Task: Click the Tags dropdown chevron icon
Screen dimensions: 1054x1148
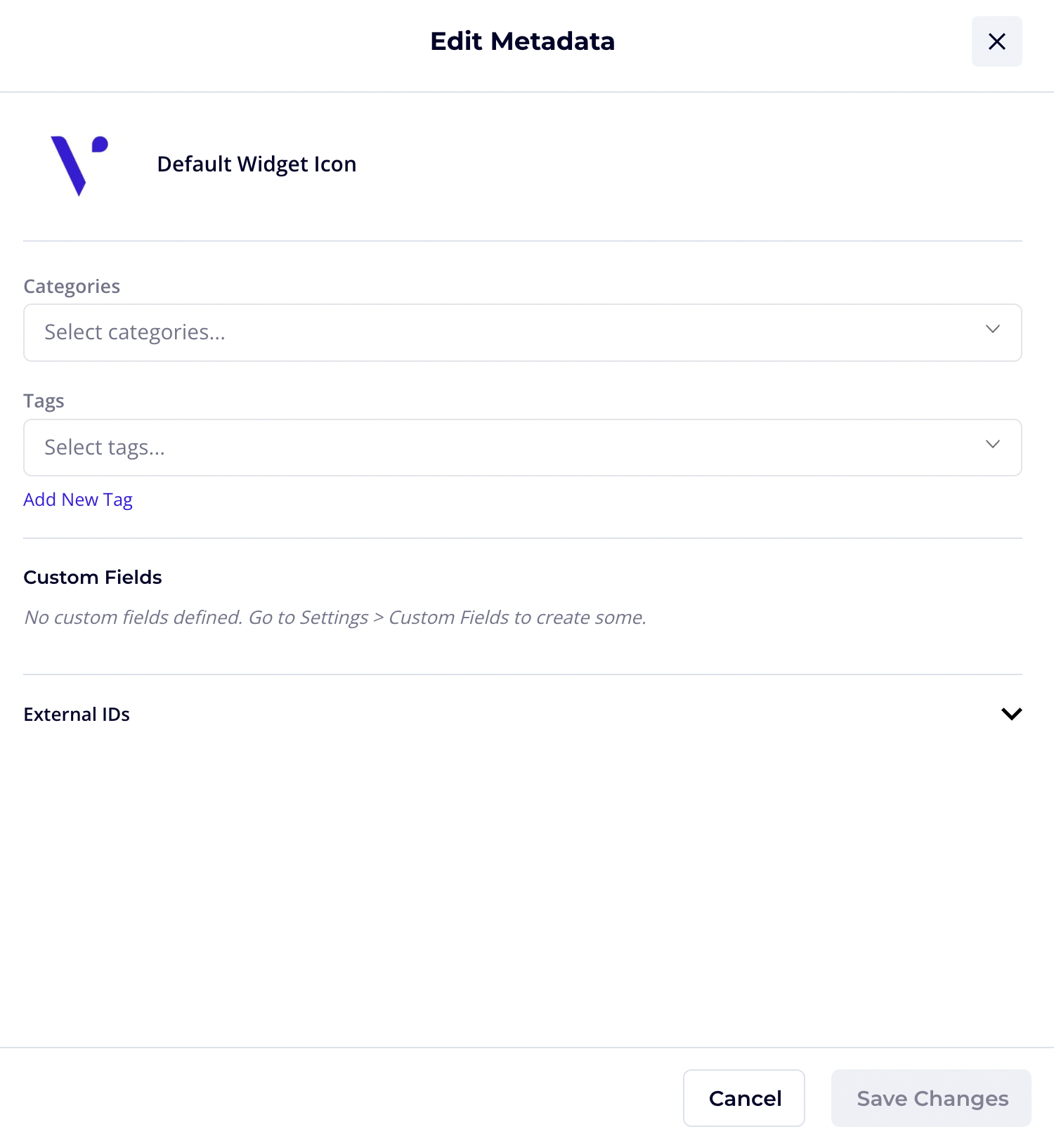Action: (x=992, y=443)
